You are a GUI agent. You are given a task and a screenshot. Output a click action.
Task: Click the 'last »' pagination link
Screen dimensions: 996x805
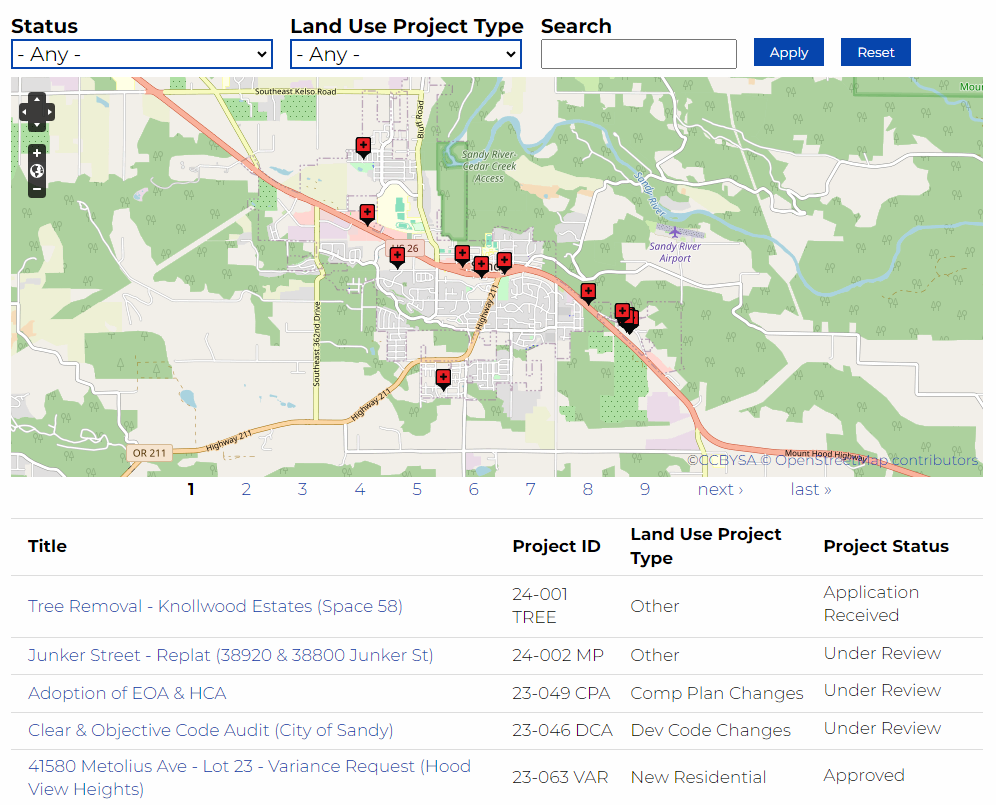(x=810, y=489)
